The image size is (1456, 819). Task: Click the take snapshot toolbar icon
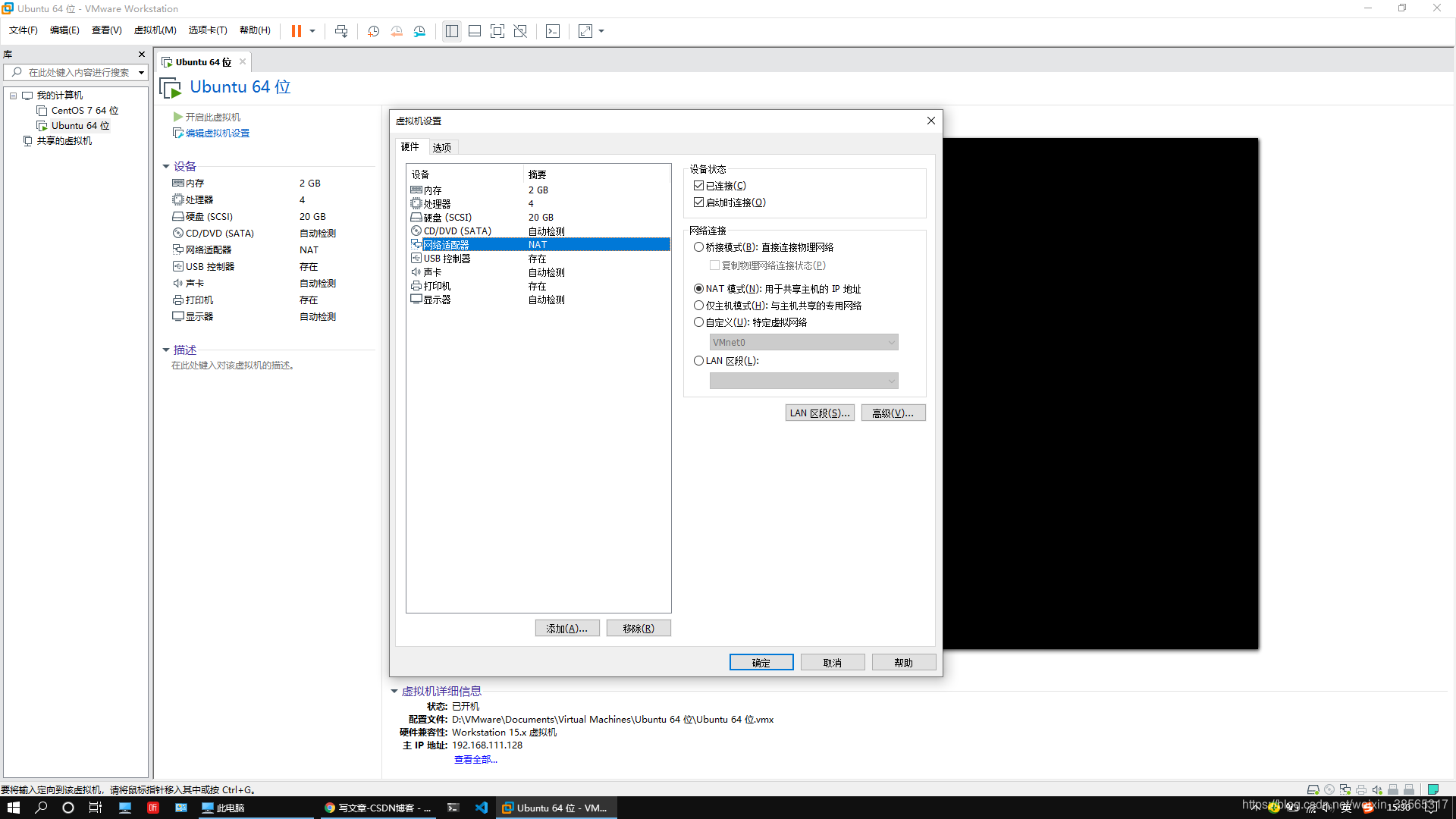[x=374, y=31]
